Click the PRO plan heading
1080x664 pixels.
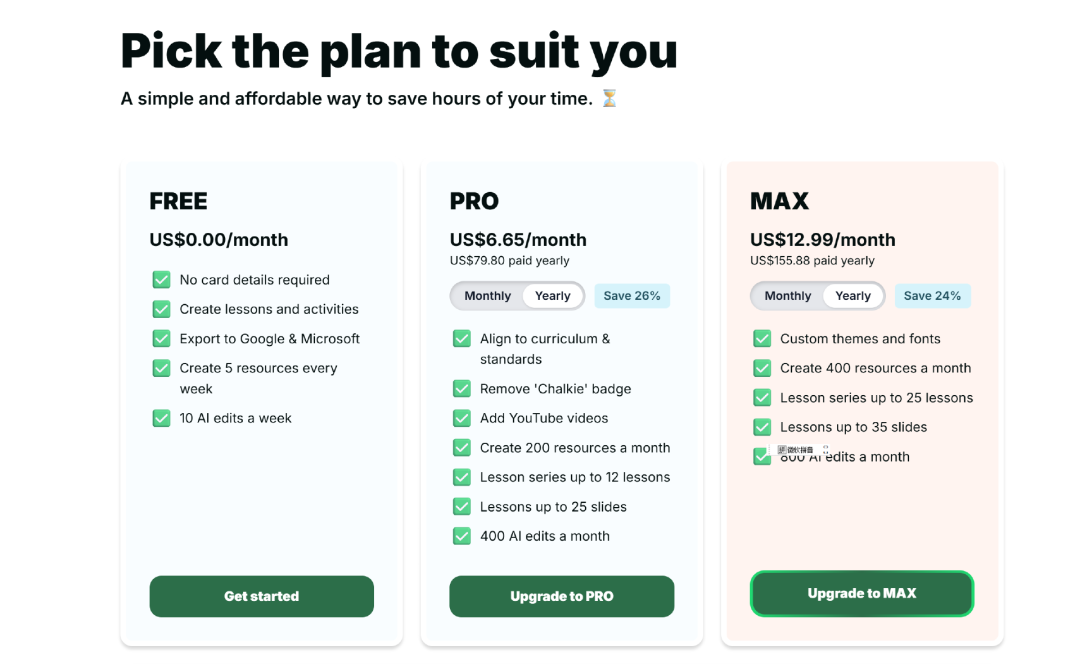click(474, 201)
